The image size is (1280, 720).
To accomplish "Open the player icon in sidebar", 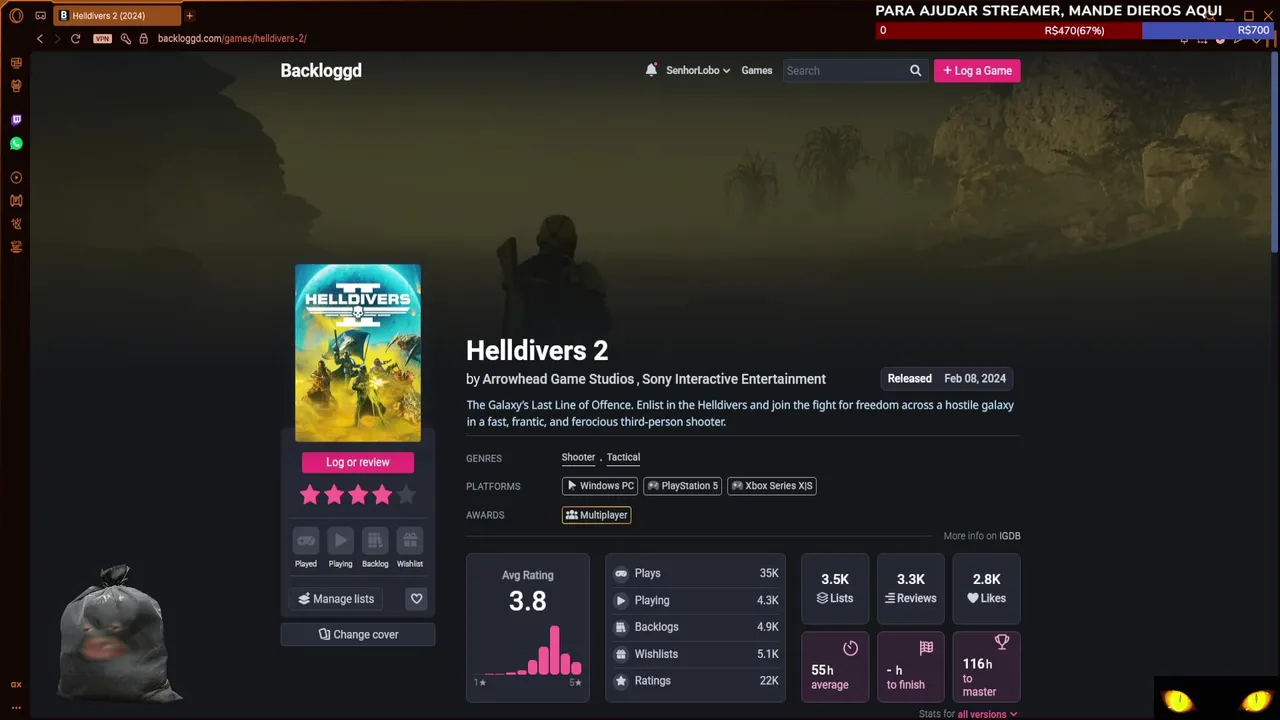I will tap(16, 178).
